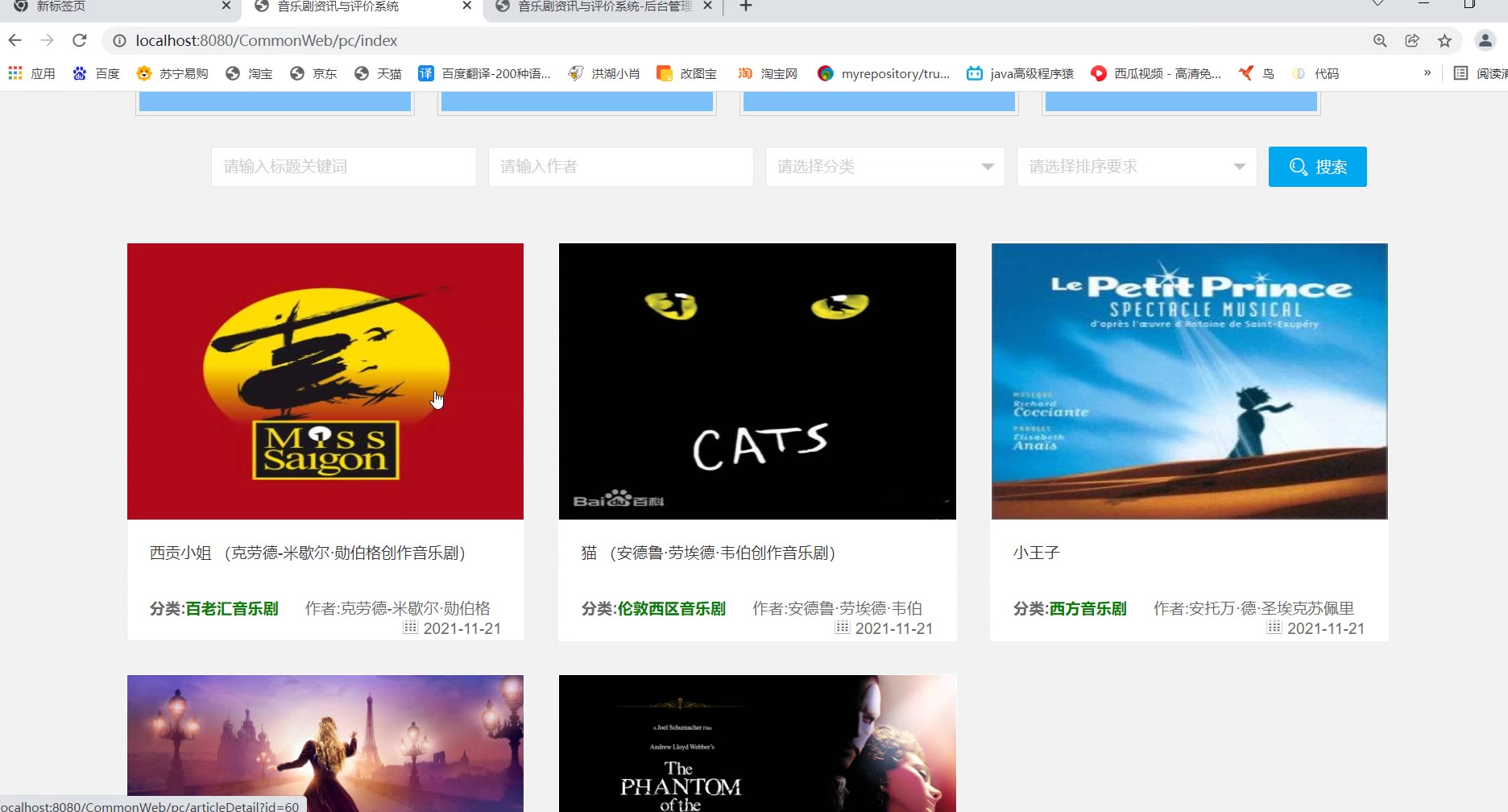Open 百度翻译 bookmark

click(x=484, y=73)
